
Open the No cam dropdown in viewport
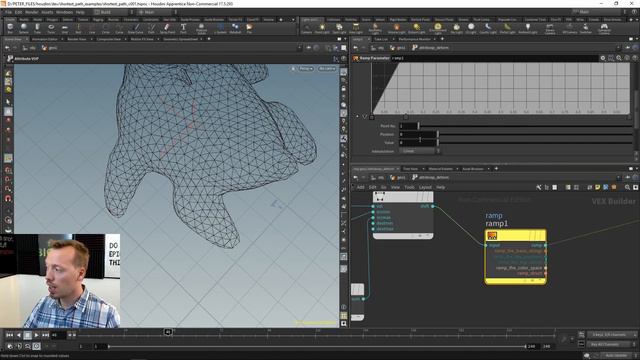point(327,69)
